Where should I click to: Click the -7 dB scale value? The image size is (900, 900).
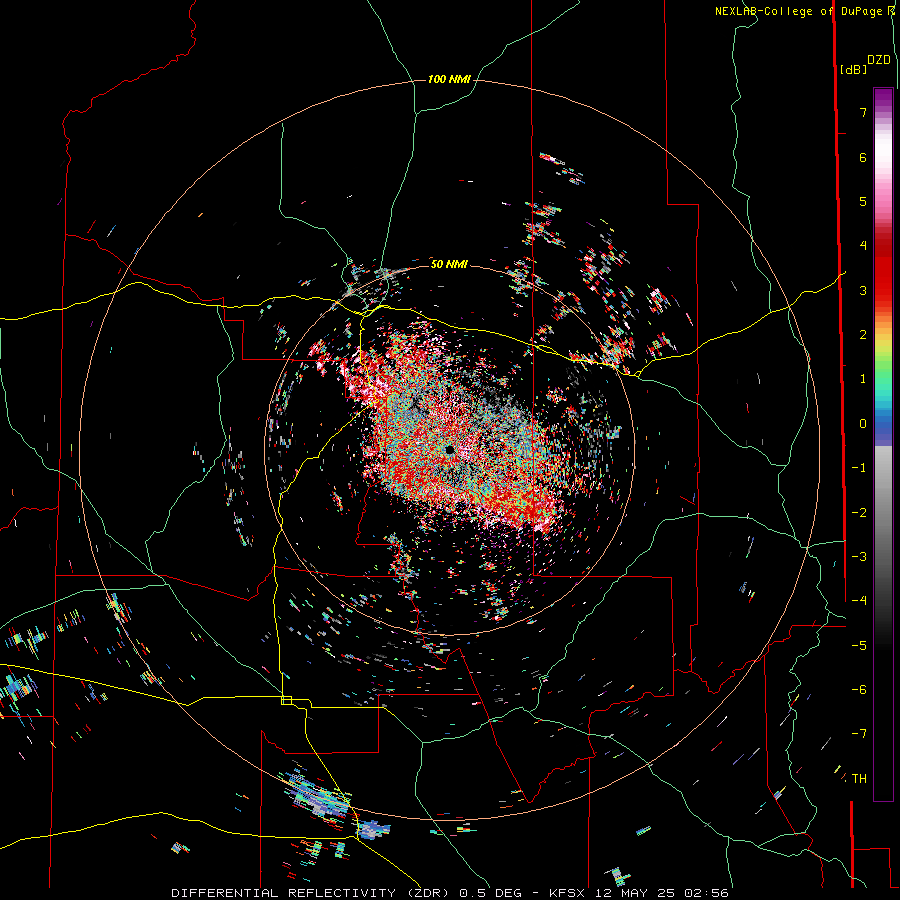pyautogui.click(x=859, y=734)
